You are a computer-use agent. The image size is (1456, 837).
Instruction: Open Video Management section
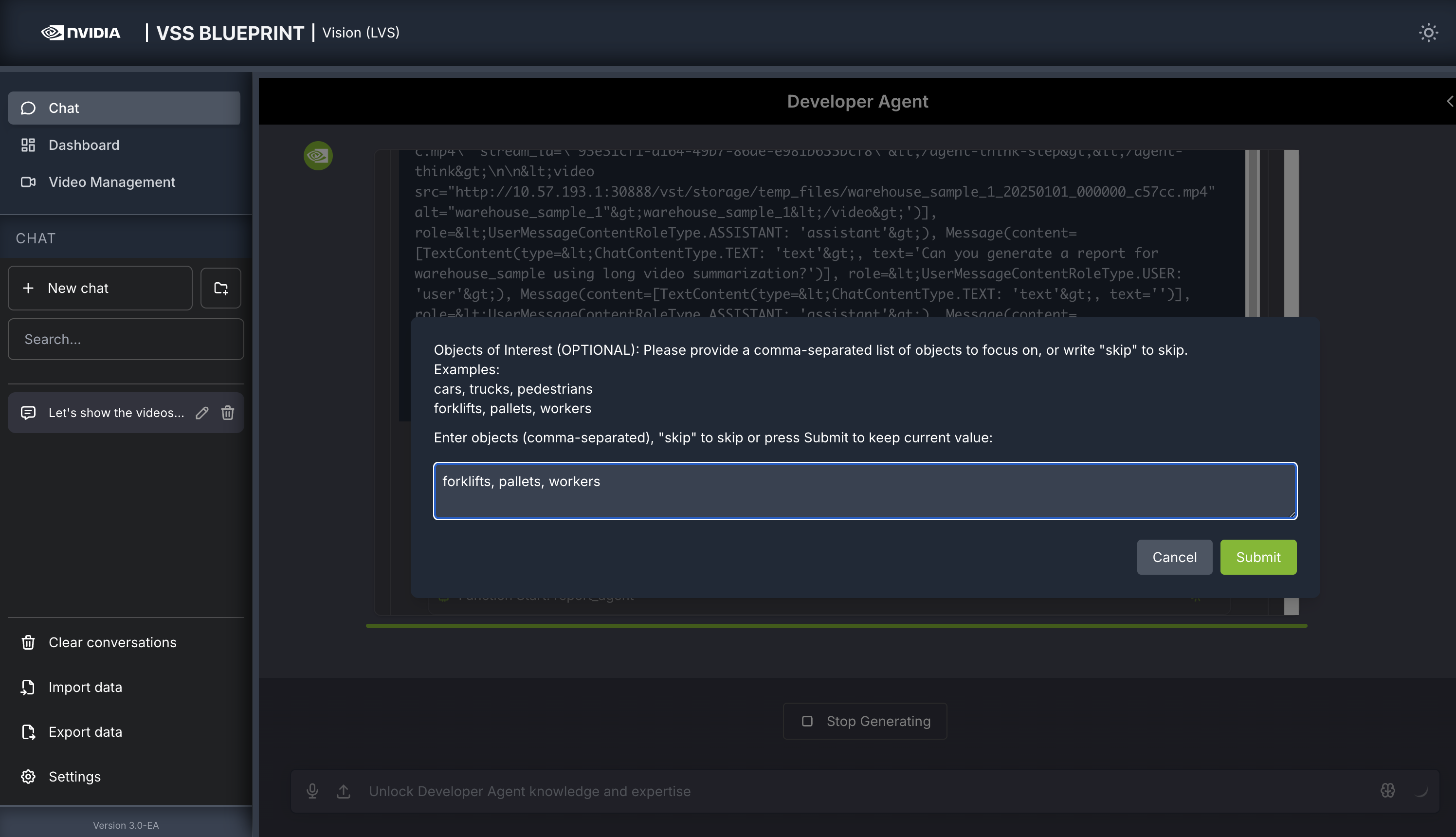[x=111, y=182]
